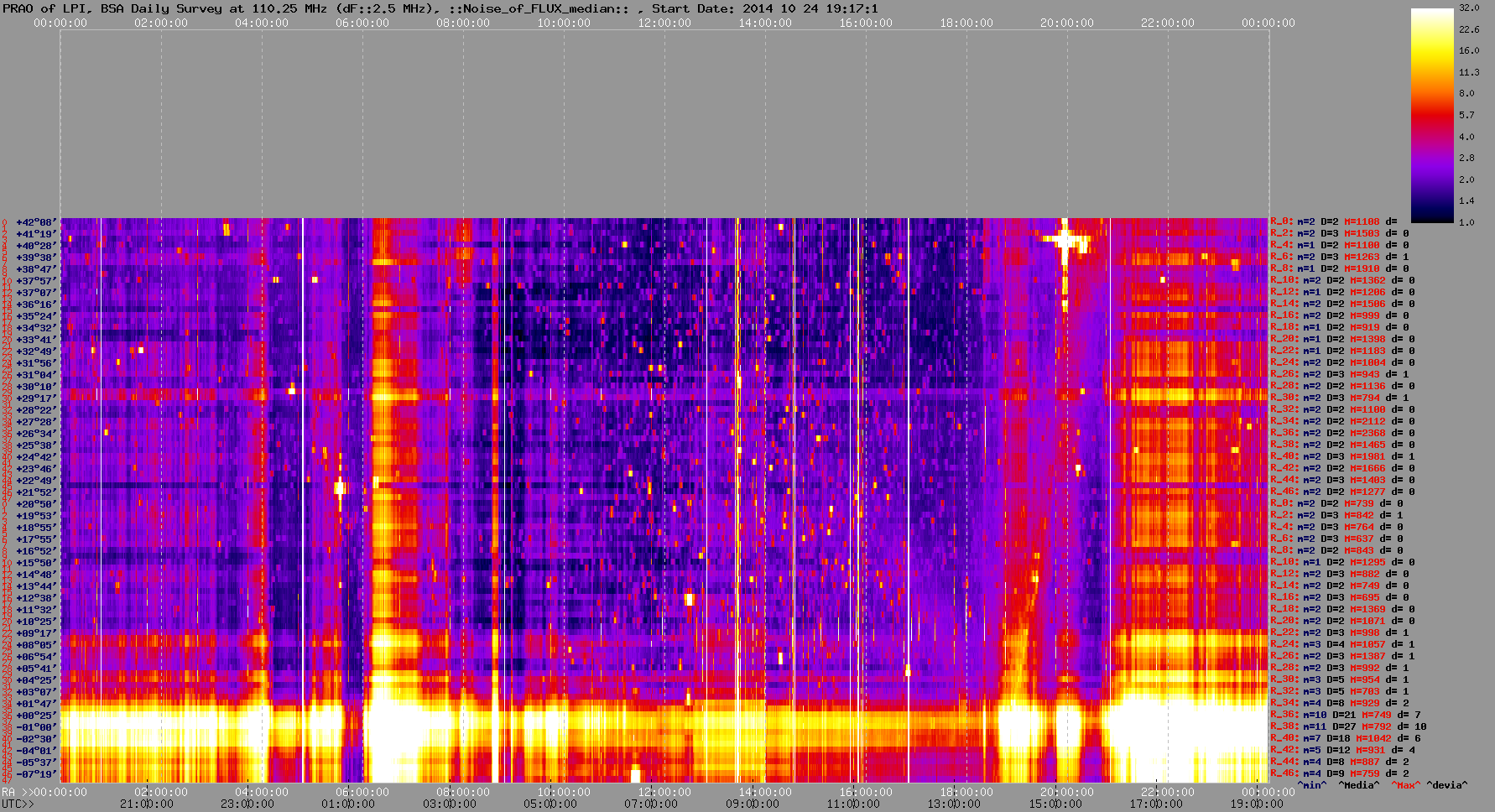Click the +00°25' declination label
Viewport: 1495px width, 812px height.
(36, 716)
